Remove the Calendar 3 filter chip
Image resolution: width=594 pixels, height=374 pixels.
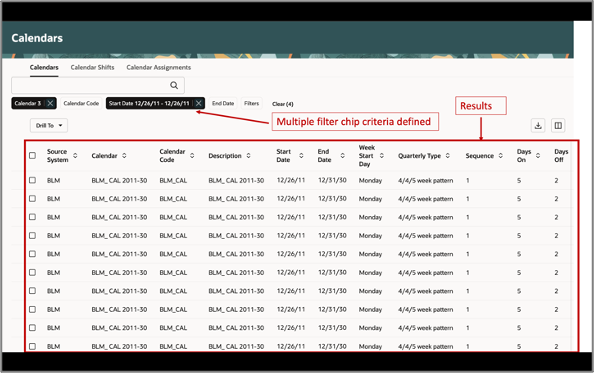pyautogui.click(x=50, y=103)
